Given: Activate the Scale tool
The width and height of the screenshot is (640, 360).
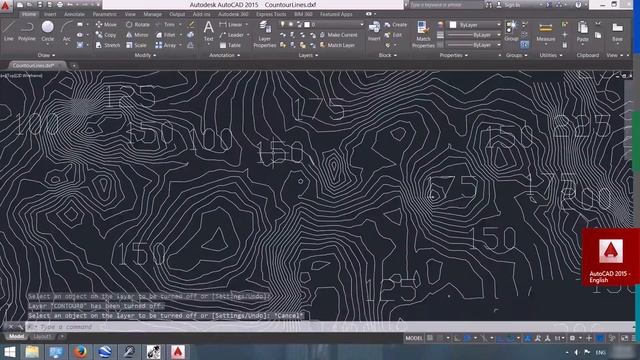Looking at the screenshot, I should pyautogui.click(x=136, y=45).
